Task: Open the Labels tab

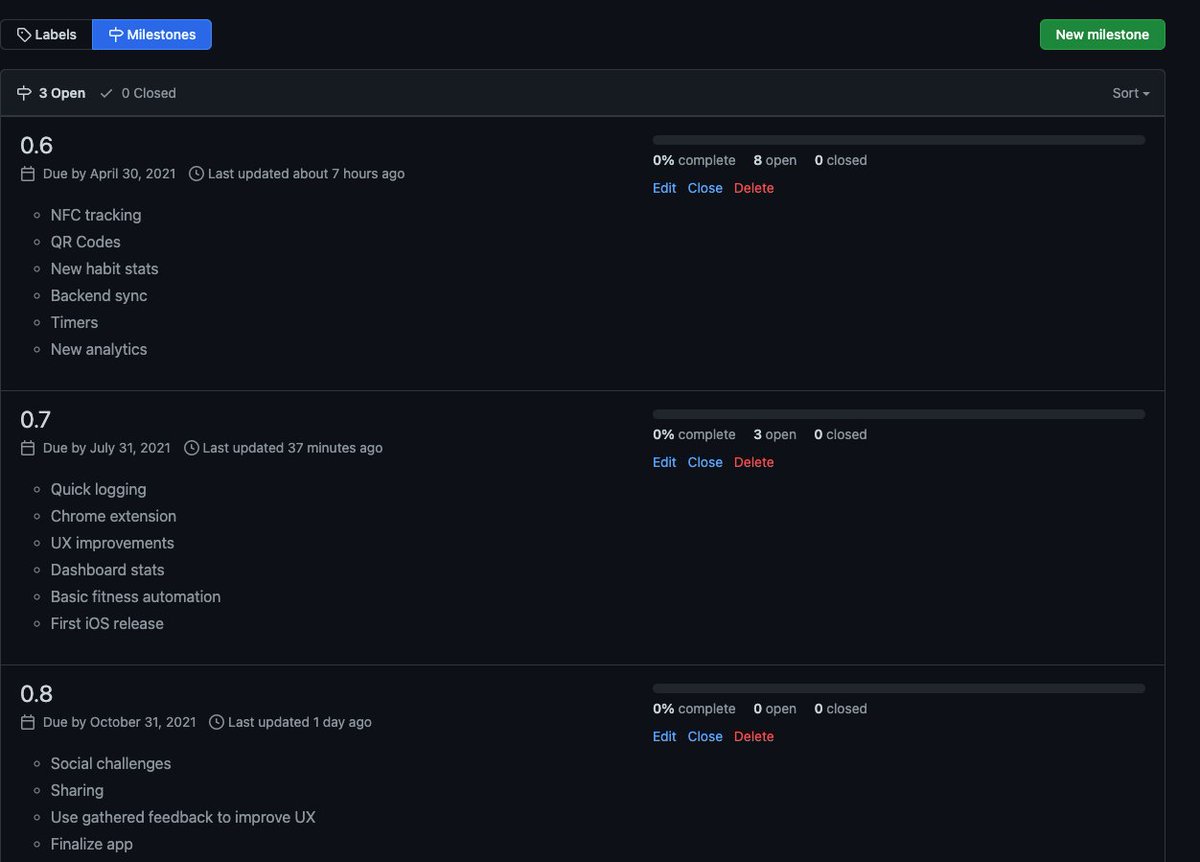Action: click(46, 34)
